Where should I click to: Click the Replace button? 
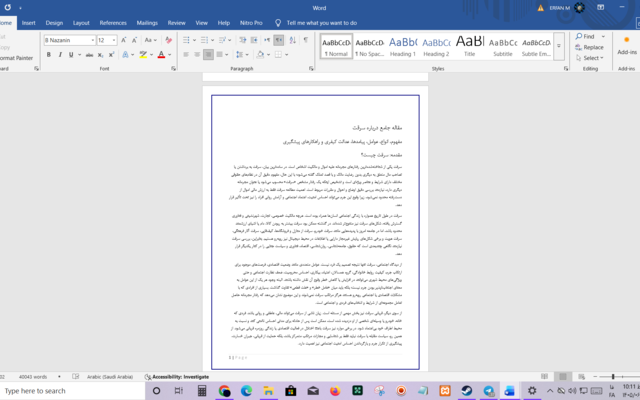point(589,47)
